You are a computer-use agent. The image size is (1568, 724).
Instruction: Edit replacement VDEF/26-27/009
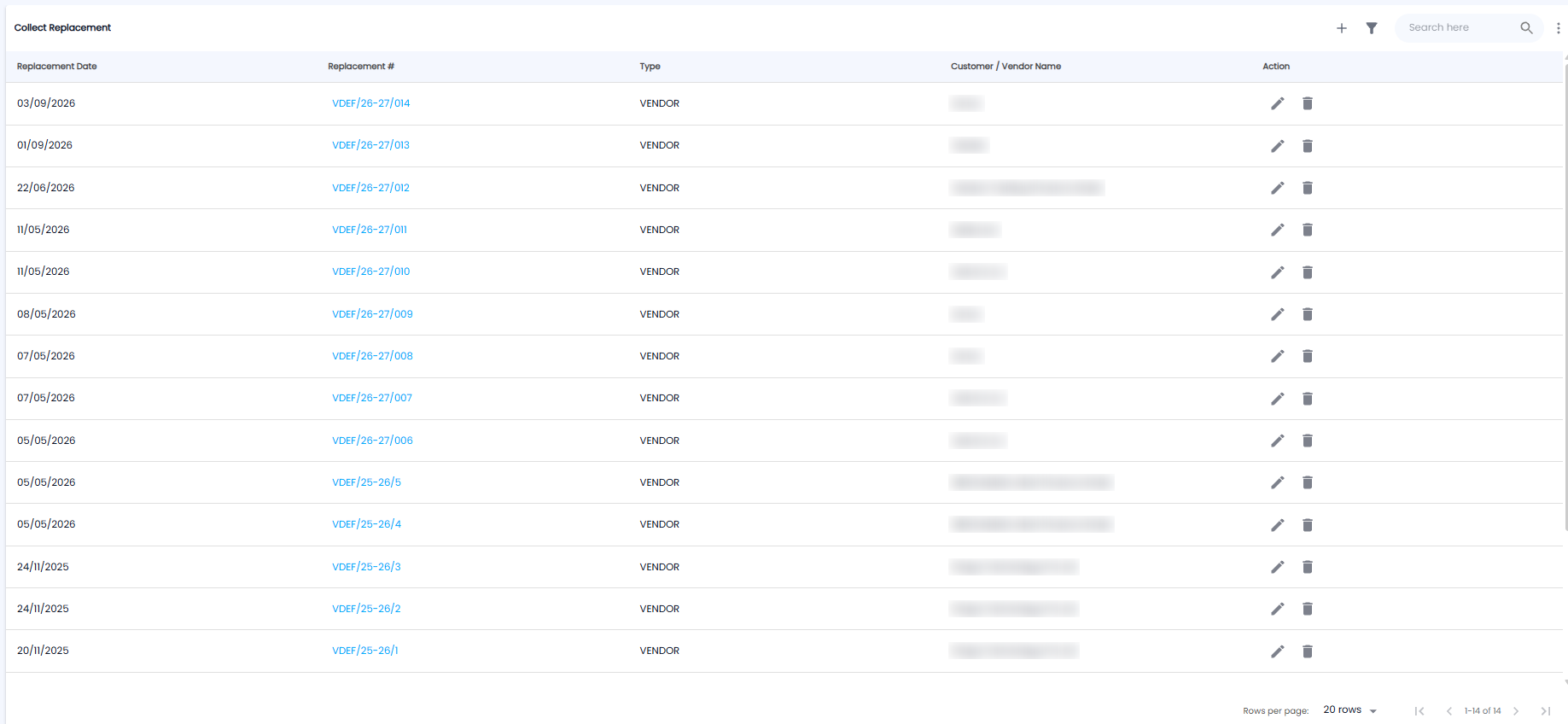click(1278, 314)
